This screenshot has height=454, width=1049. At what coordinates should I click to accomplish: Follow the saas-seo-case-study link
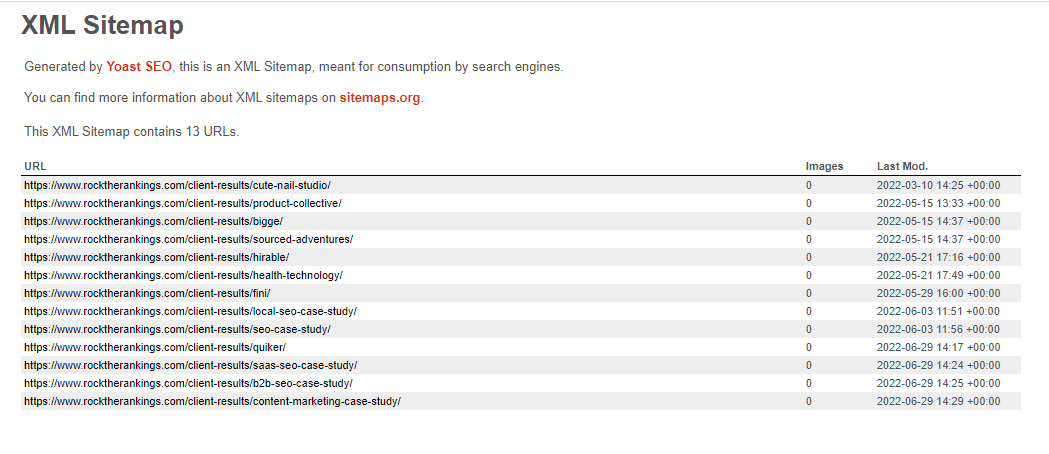tap(190, 365)
